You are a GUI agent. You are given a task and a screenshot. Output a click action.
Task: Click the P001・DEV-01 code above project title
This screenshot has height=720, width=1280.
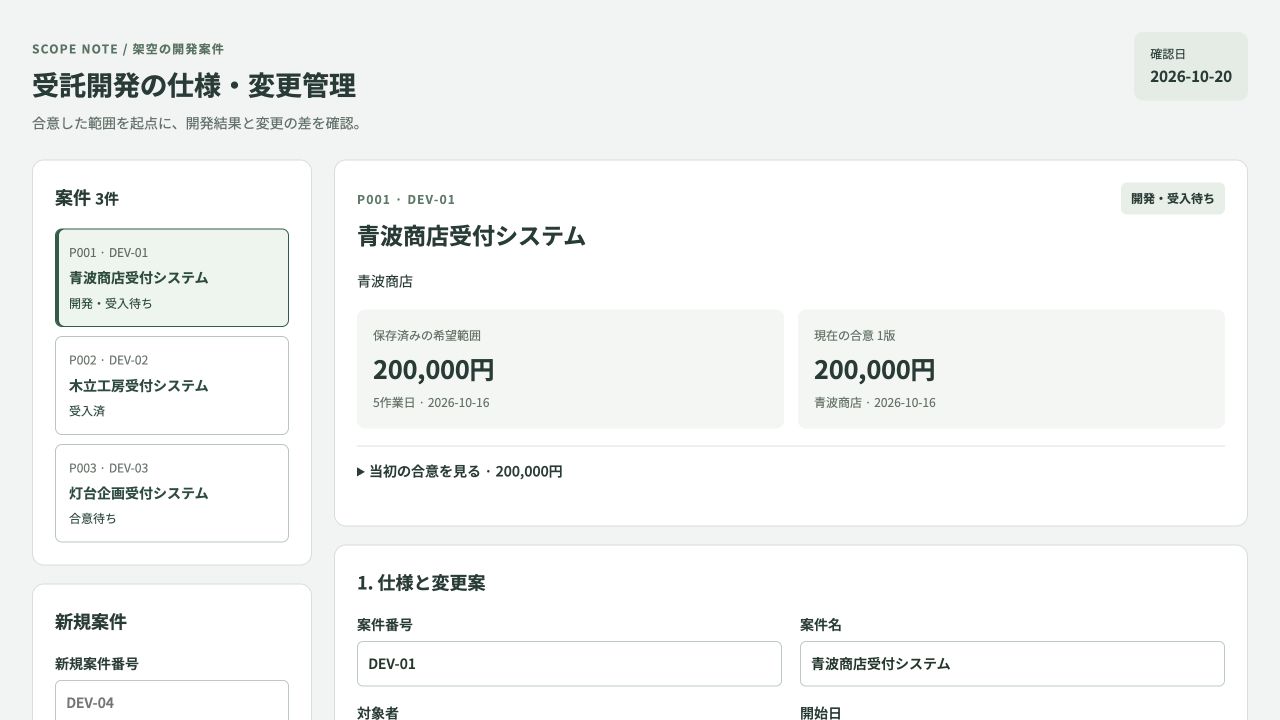click(x=406, y=199)
